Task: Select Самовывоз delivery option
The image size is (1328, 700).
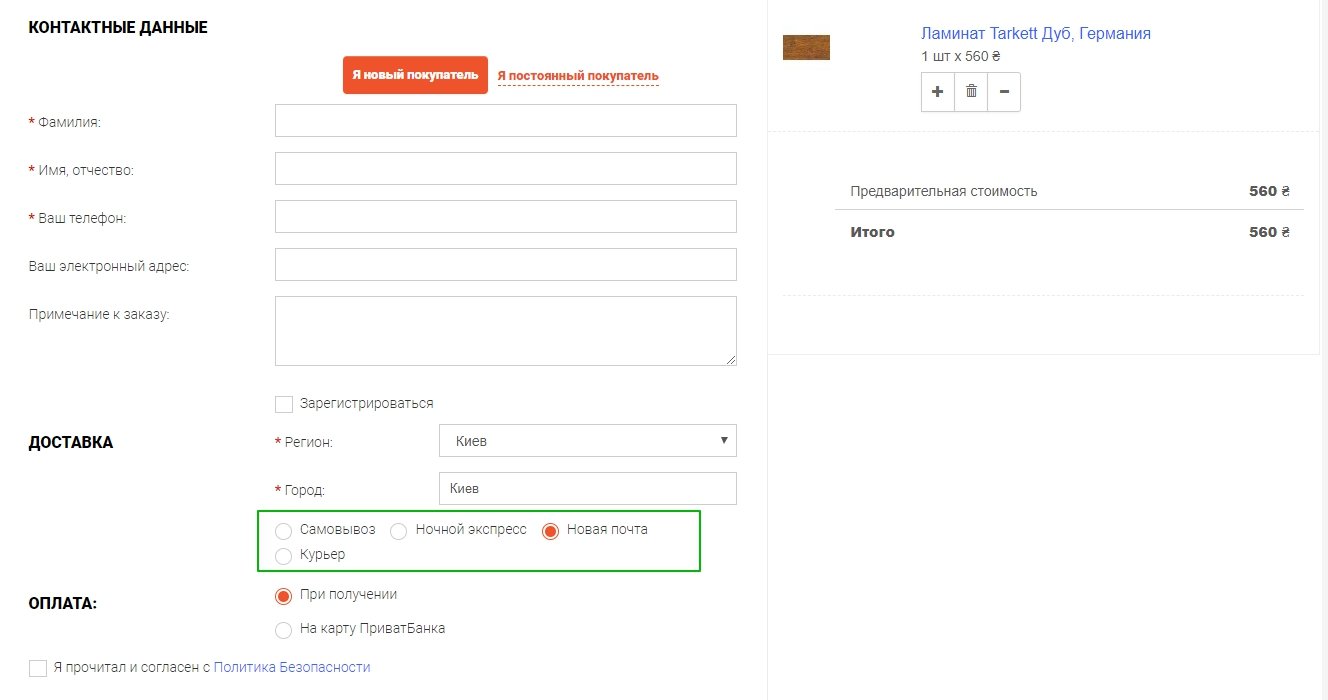Action: (284, 530)
